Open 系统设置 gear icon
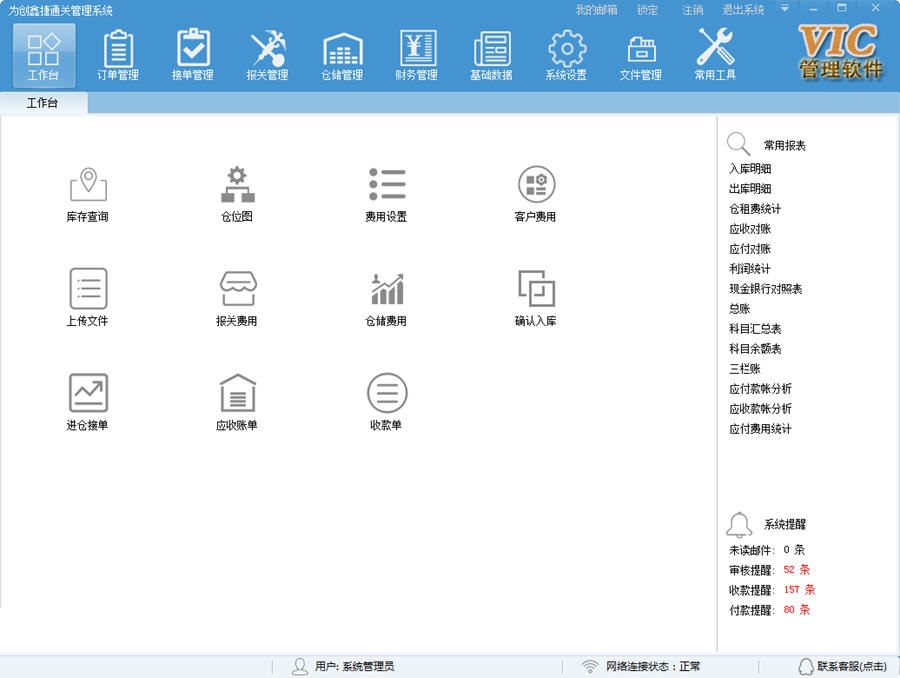The image size is (900, 678). pos(566,56)
